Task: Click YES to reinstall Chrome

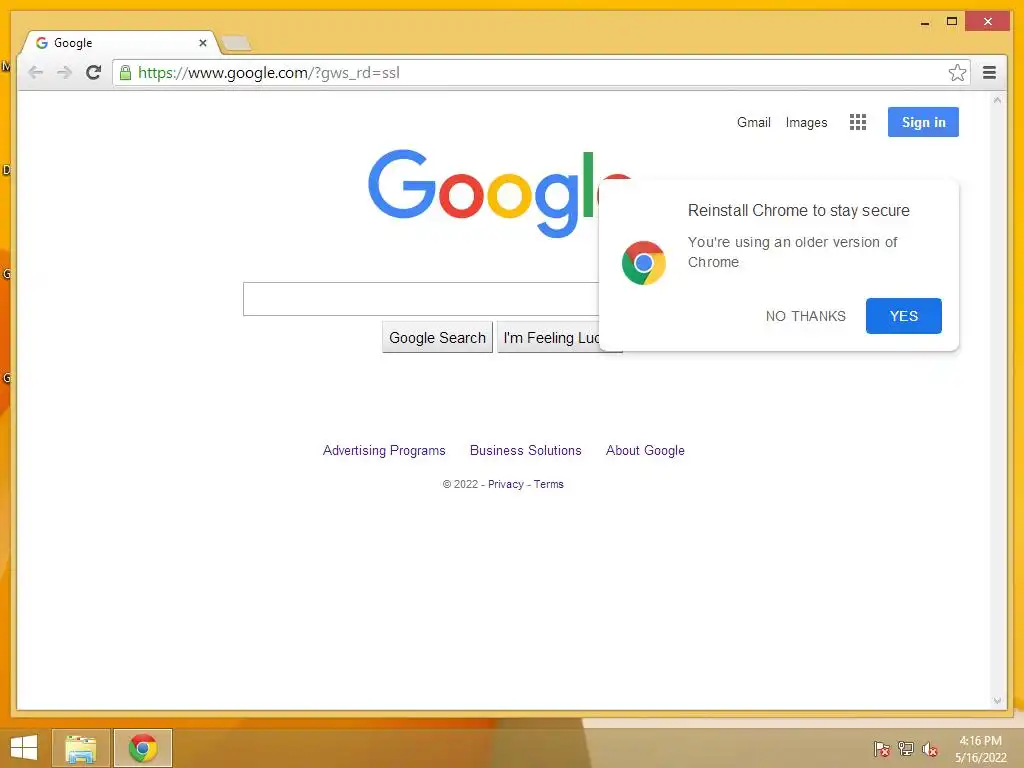Action: 904,316
